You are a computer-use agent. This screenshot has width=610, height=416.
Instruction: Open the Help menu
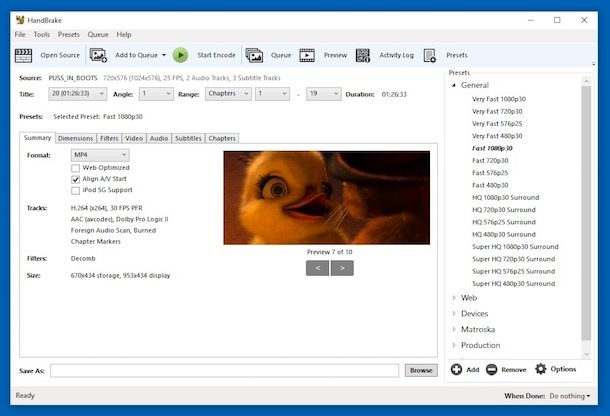124,35
